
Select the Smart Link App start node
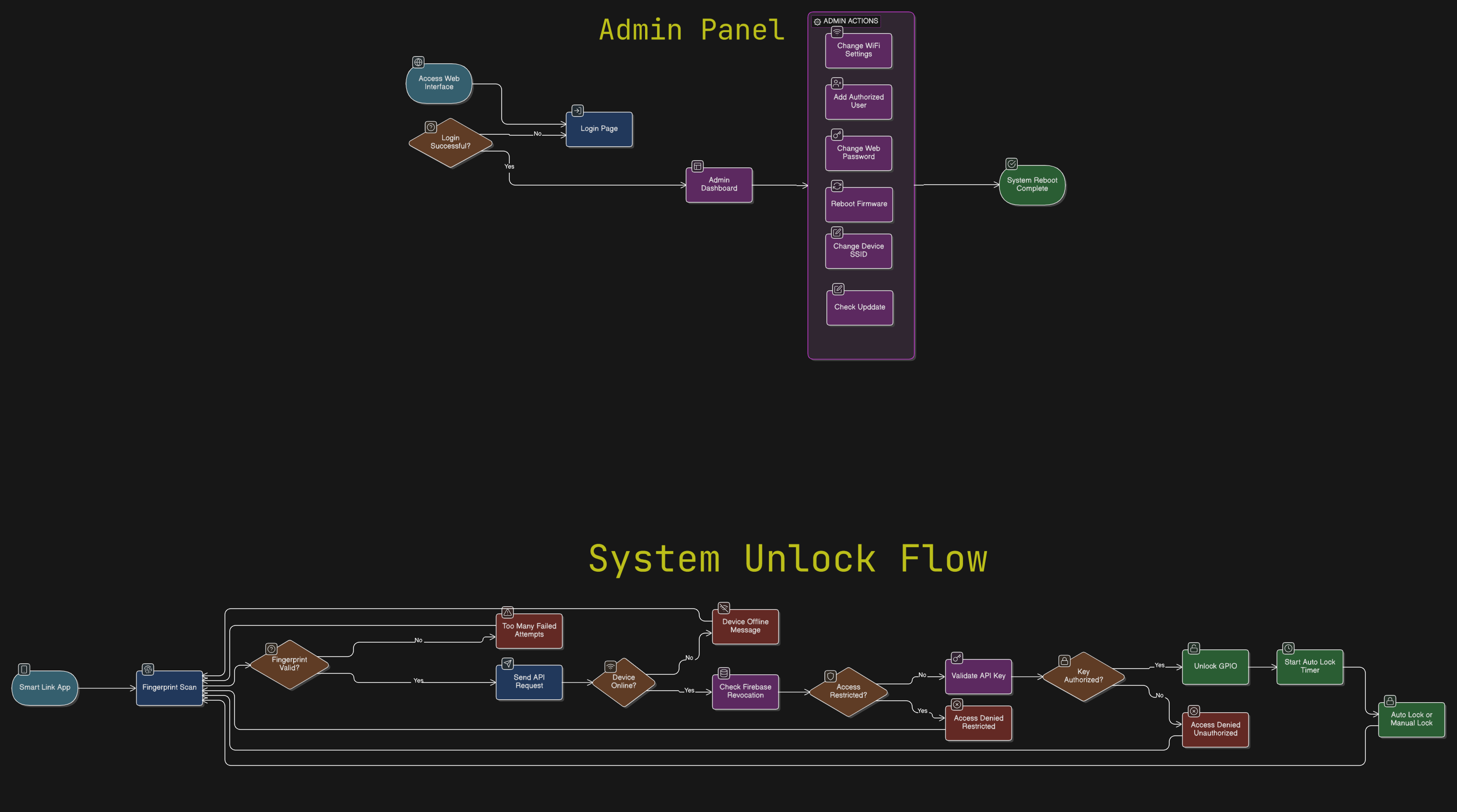[45, 688]
